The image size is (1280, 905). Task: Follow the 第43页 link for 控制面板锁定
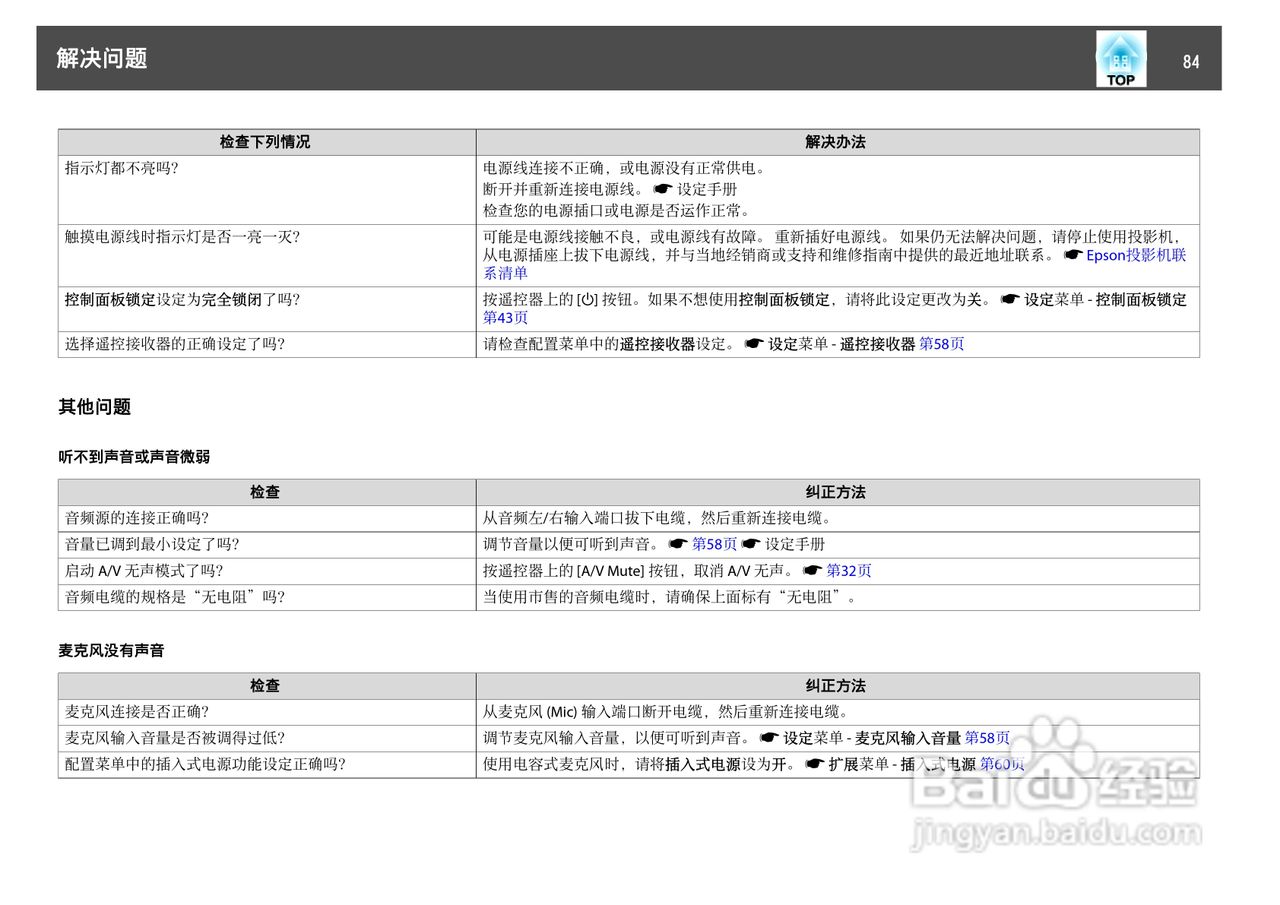tap(505, 318)
